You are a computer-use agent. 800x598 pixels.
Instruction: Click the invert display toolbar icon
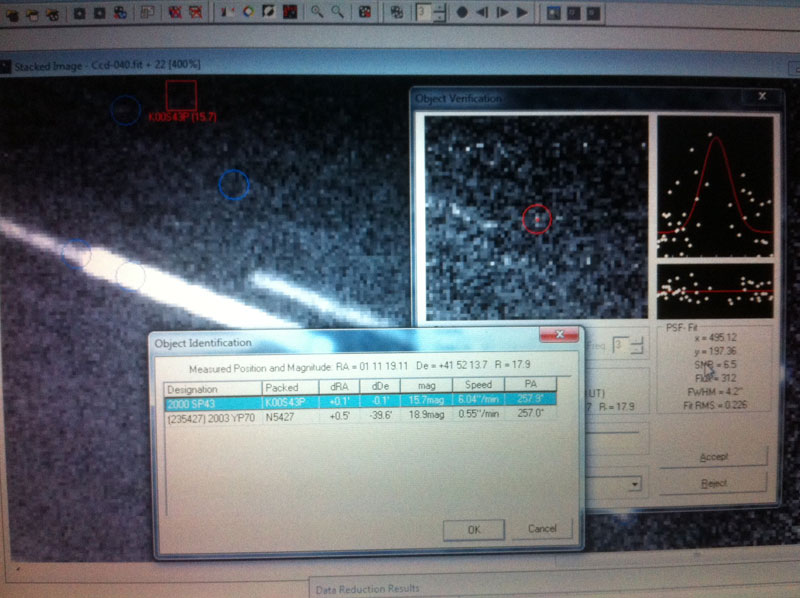tap(268, 13)
